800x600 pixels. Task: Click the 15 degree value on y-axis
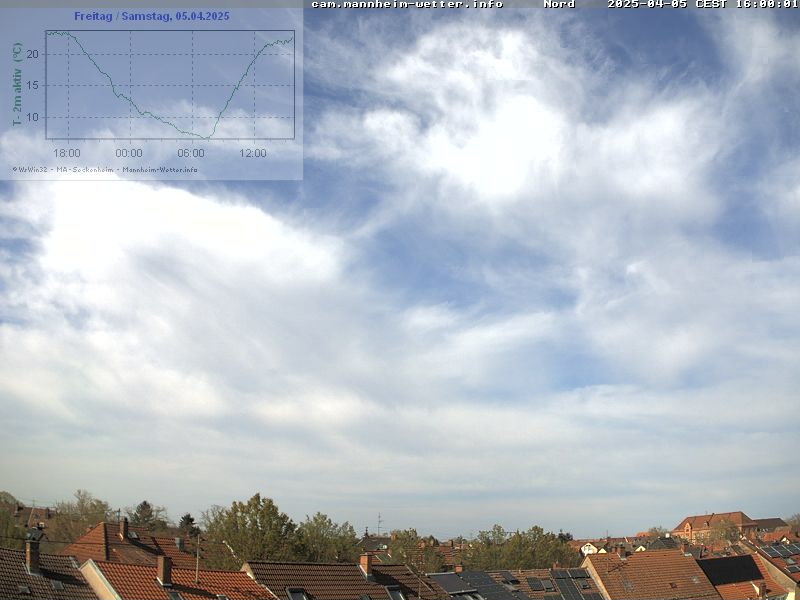click(32, 86)
